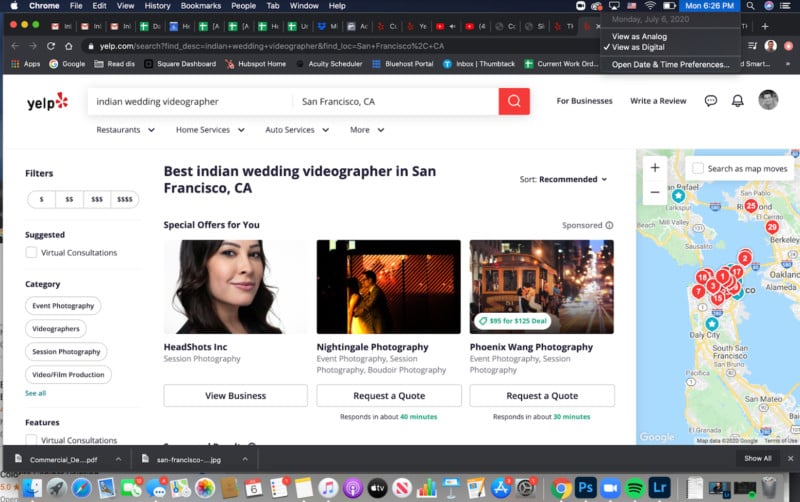
Task: Click the Write a Review link
Action: (658, 101)
